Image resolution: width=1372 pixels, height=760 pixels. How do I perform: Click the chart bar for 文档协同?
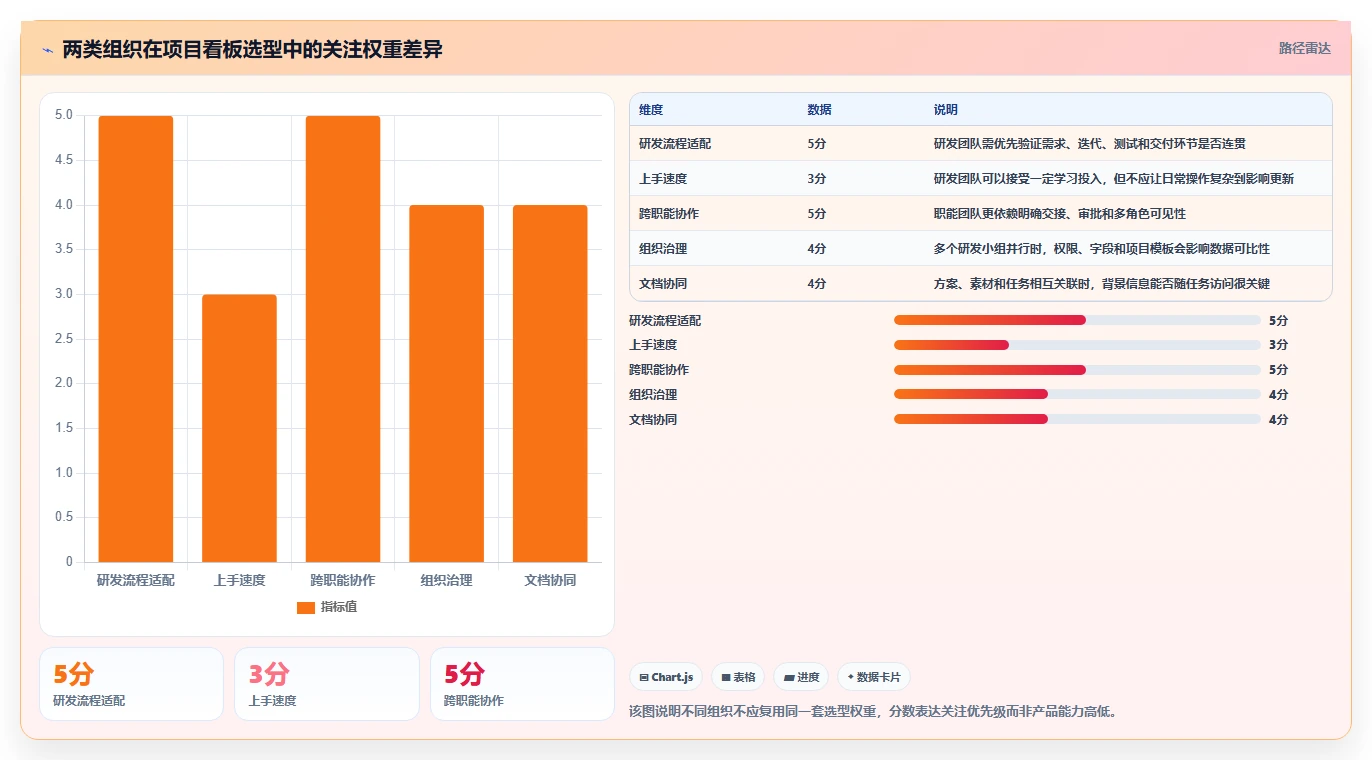pyautogui.click(x=550, y=383)
